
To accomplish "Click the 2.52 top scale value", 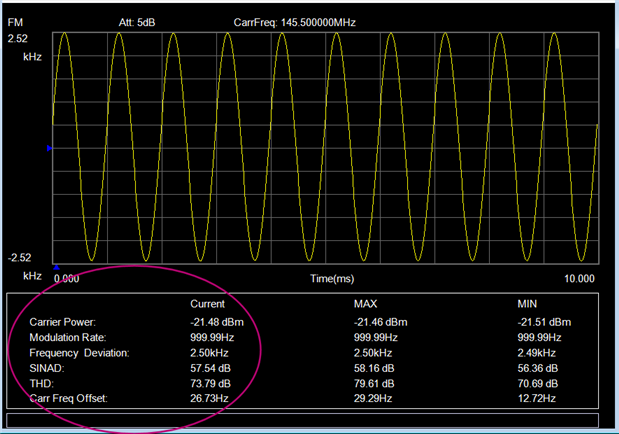I will point(18,39).
